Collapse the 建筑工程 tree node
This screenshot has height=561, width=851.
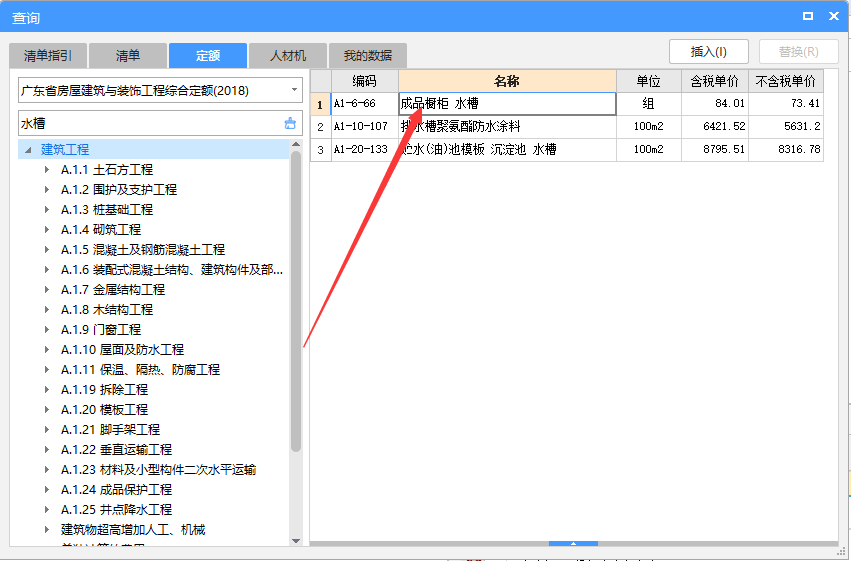click(28, 149)
